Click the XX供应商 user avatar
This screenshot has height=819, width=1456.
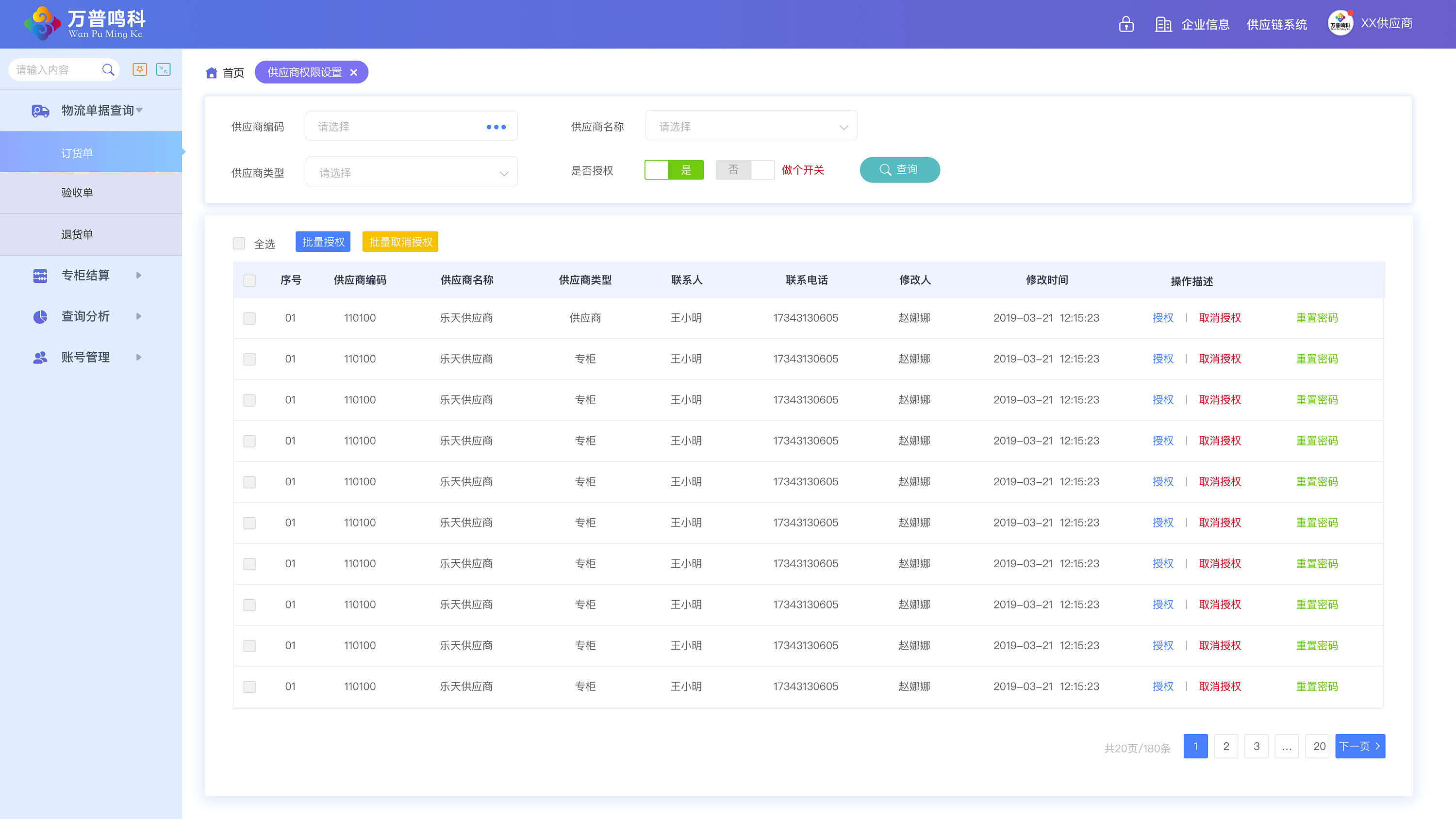point(1340,23)
